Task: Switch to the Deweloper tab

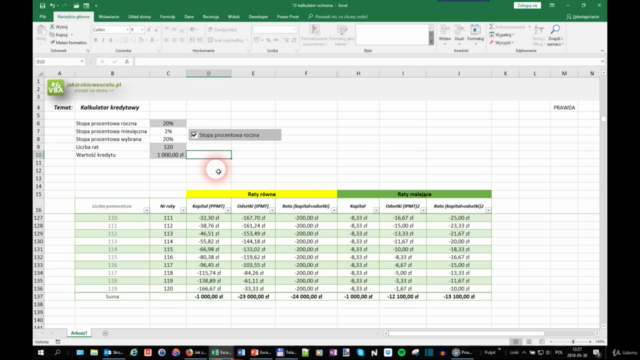Action: point(258,17)
